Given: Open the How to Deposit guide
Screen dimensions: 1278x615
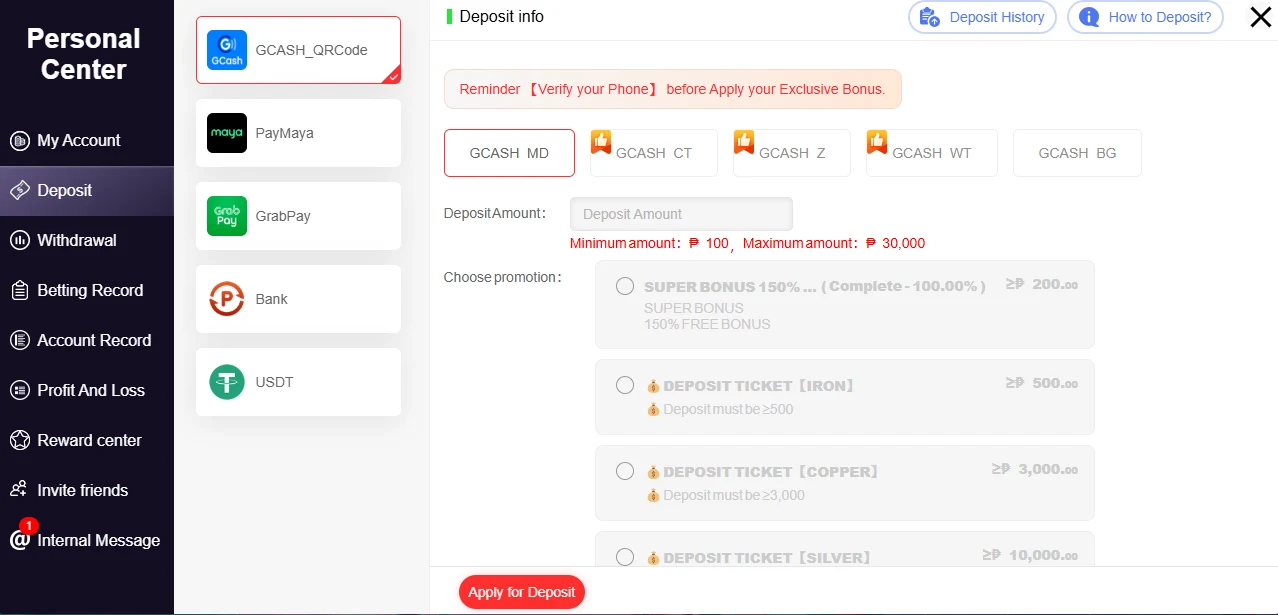Looking at the screenshot, I should (x=1145, y=17).
